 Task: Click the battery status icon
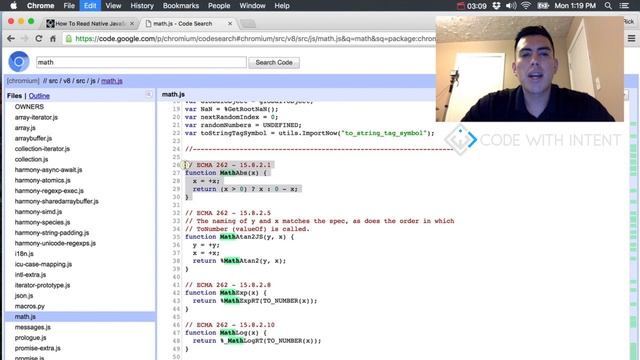coord(542,6)
